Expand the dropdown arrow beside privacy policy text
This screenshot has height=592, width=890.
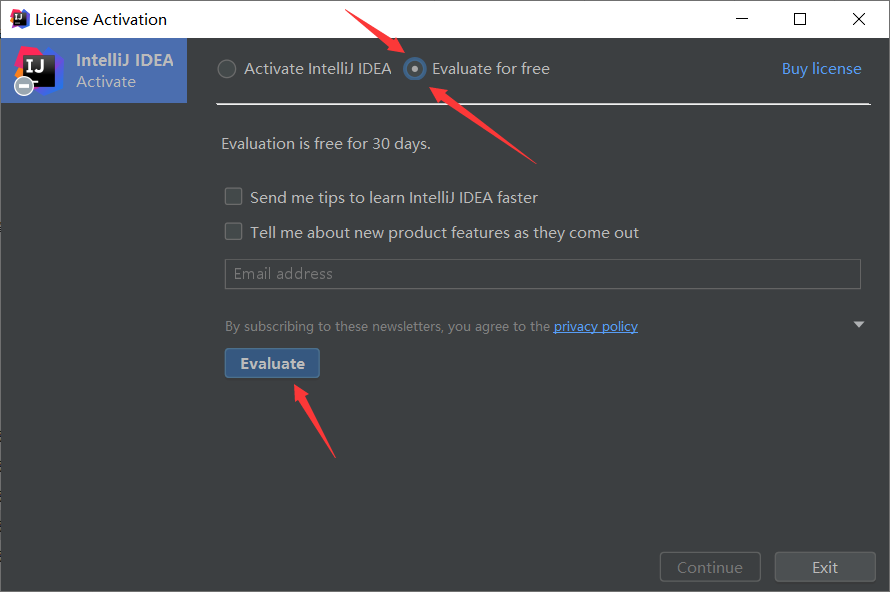[859, 325]
